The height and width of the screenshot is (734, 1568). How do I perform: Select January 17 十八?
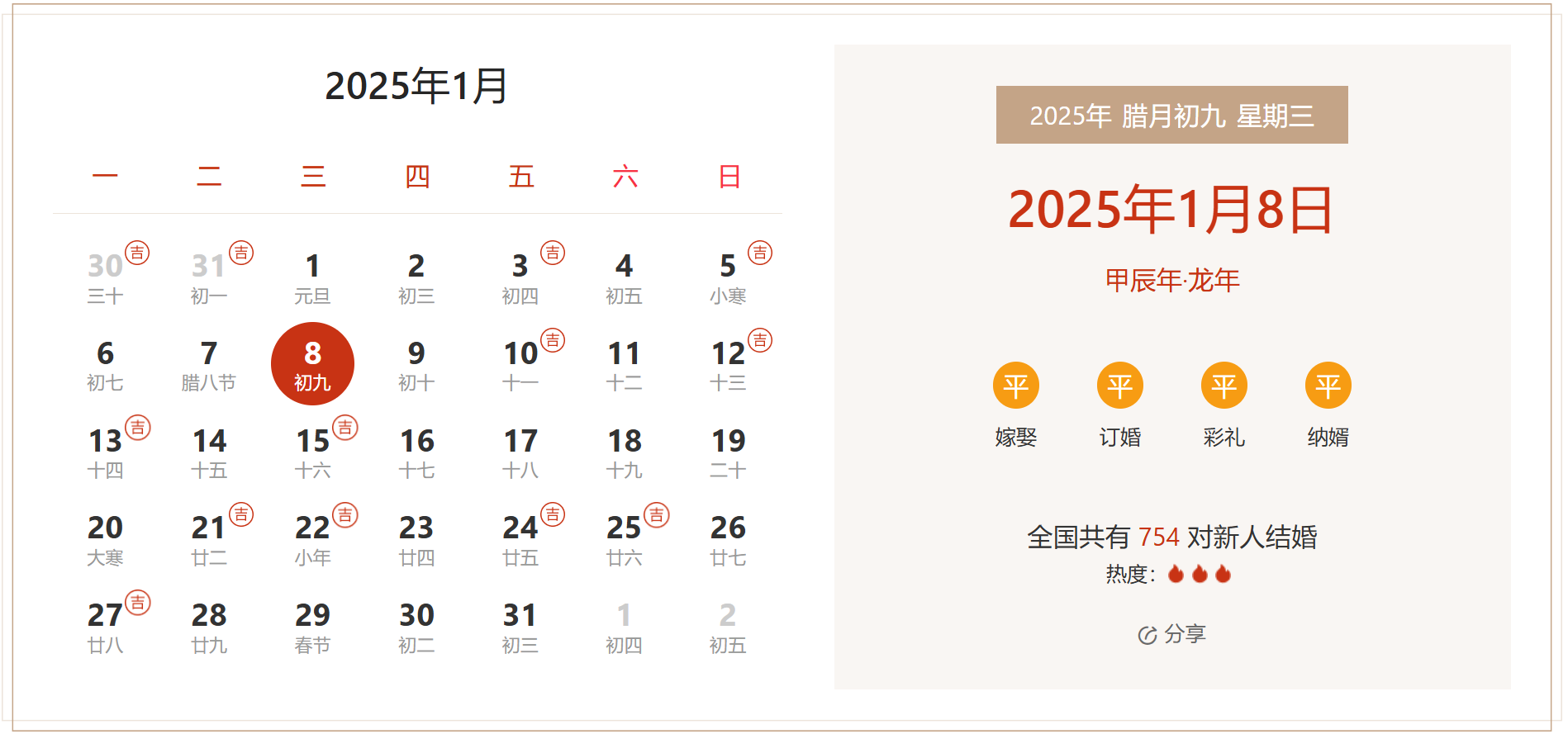pyautogui.click(x=520, y=453)
